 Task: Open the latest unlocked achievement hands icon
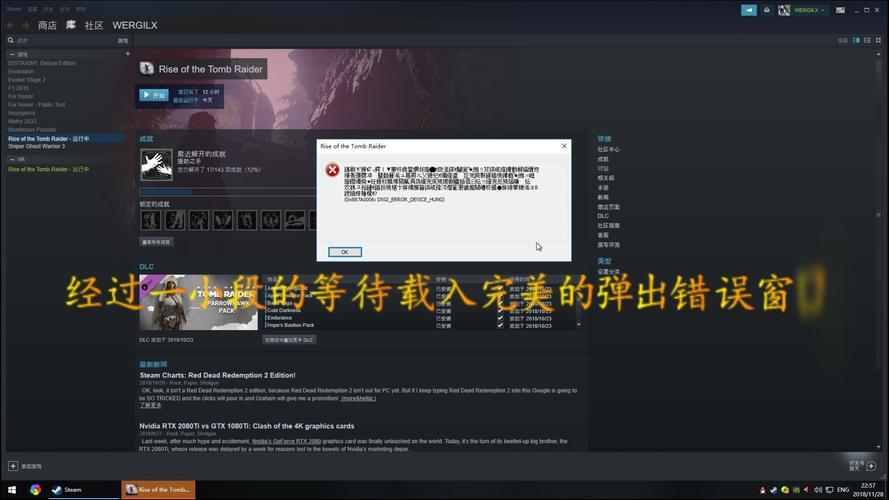(x=156, y=164)
